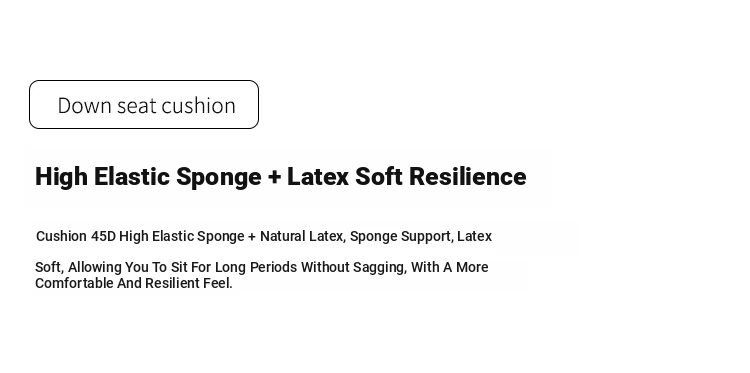The height and width of the screenshot is (373, 750).
Task: Click the words Without Sagging
Action: (x=353, y=267)
